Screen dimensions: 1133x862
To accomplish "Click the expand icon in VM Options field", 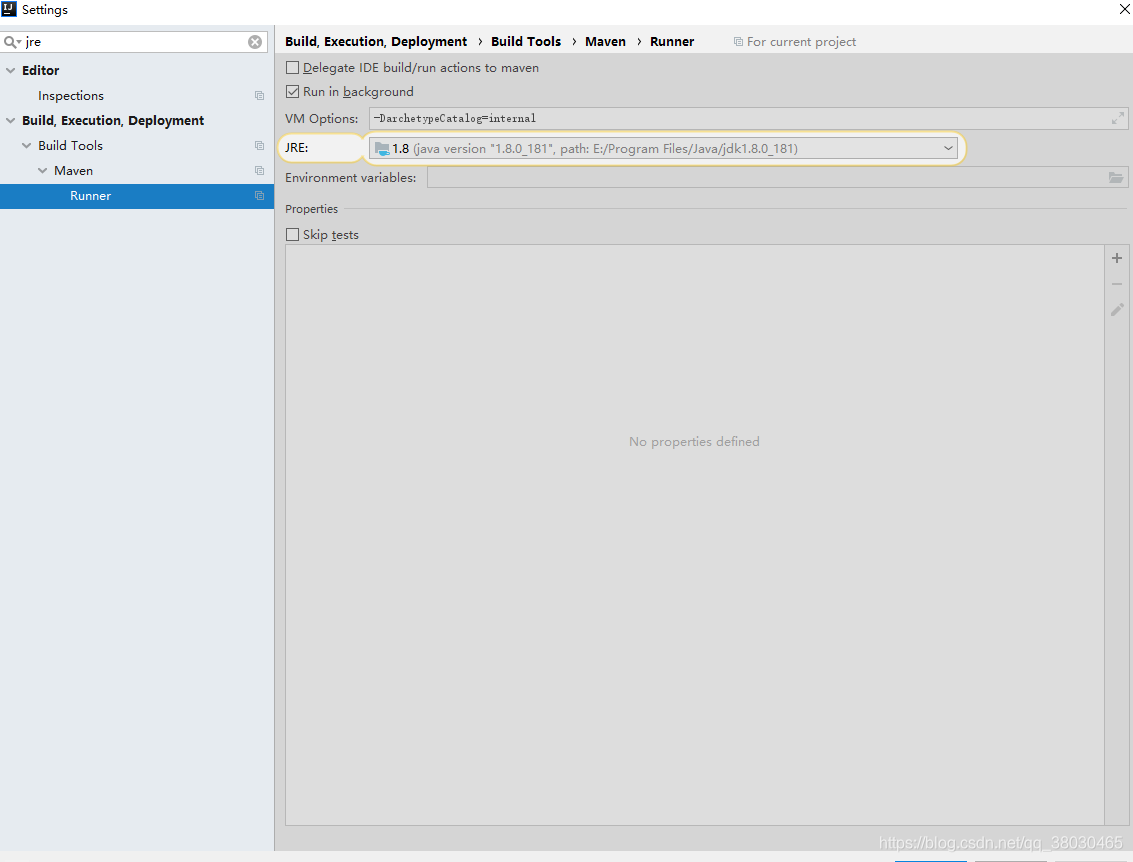I will click(x=1117, y=118).
